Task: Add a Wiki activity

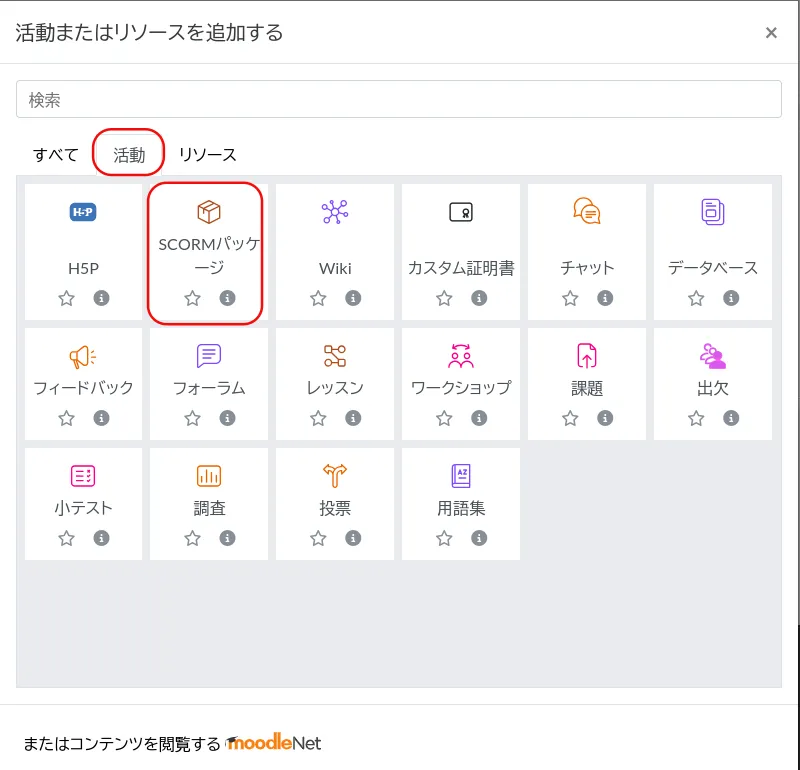Action: click(335, 212)
